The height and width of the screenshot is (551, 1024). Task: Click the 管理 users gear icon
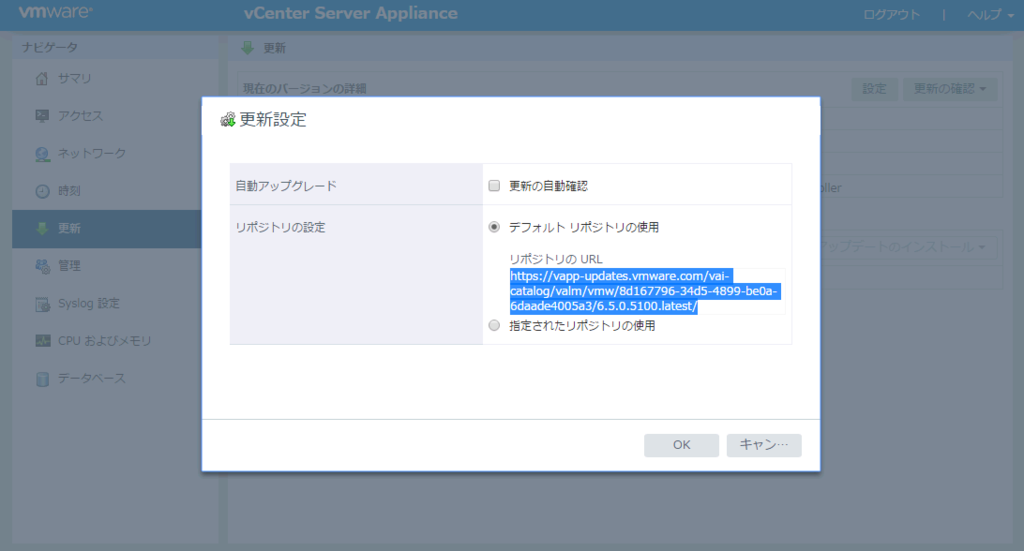coord(42,266)
